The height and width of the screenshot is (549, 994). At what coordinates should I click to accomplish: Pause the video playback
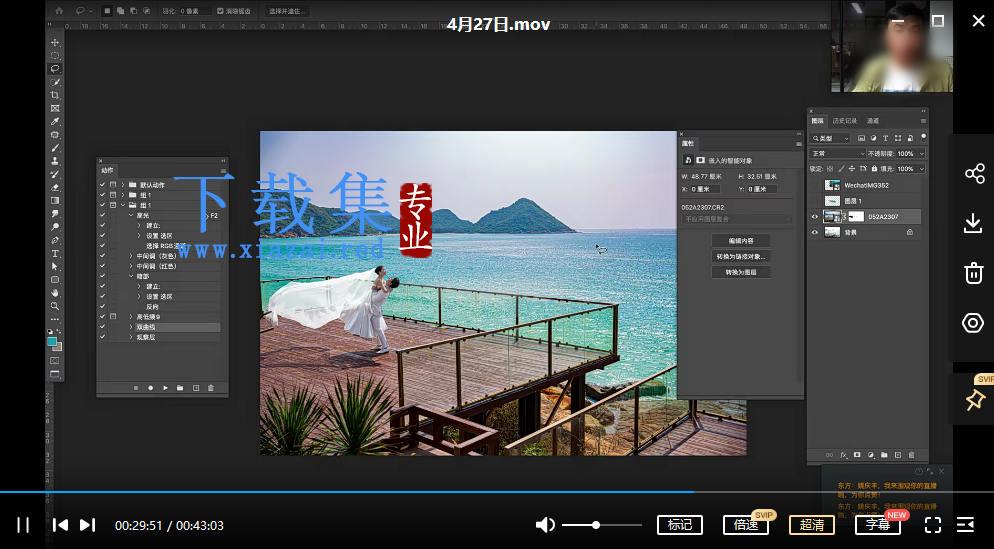point(23,525)
